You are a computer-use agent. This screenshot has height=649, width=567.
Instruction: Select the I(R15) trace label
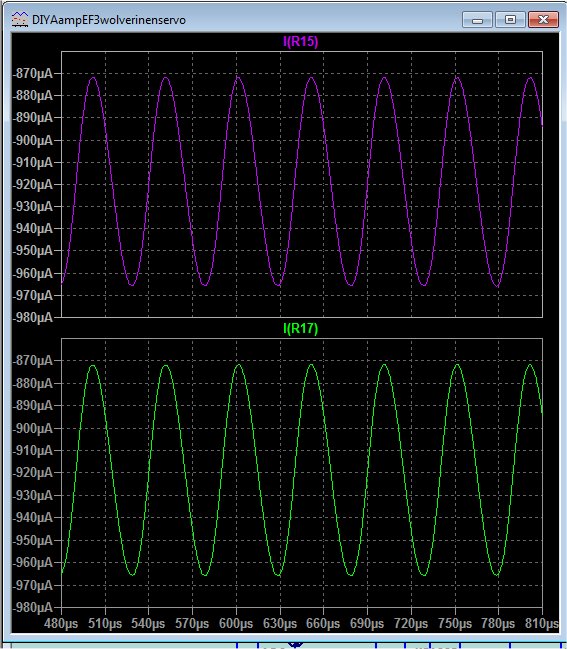pyautogui.click(x=300, y=41)
